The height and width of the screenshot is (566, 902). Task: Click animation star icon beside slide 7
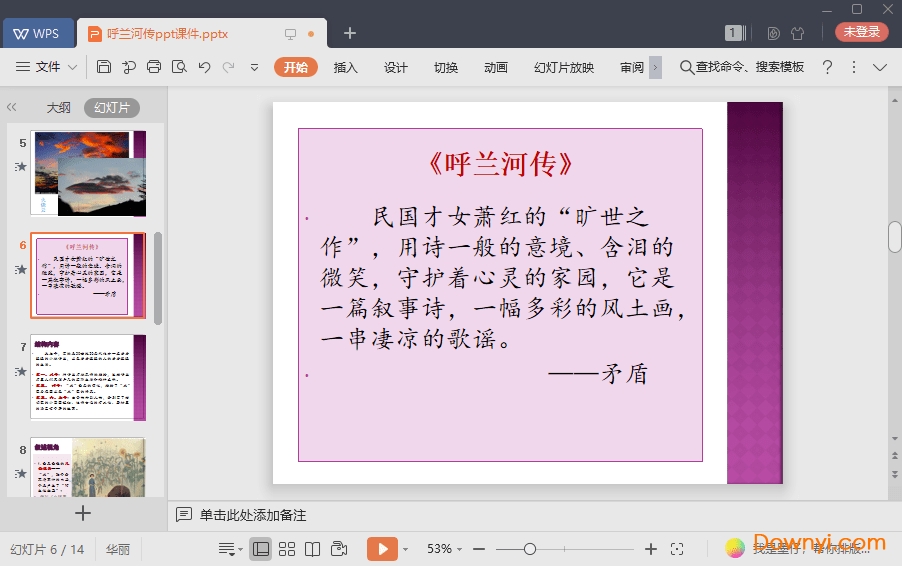pyautogui.click(x=21, y=372)
